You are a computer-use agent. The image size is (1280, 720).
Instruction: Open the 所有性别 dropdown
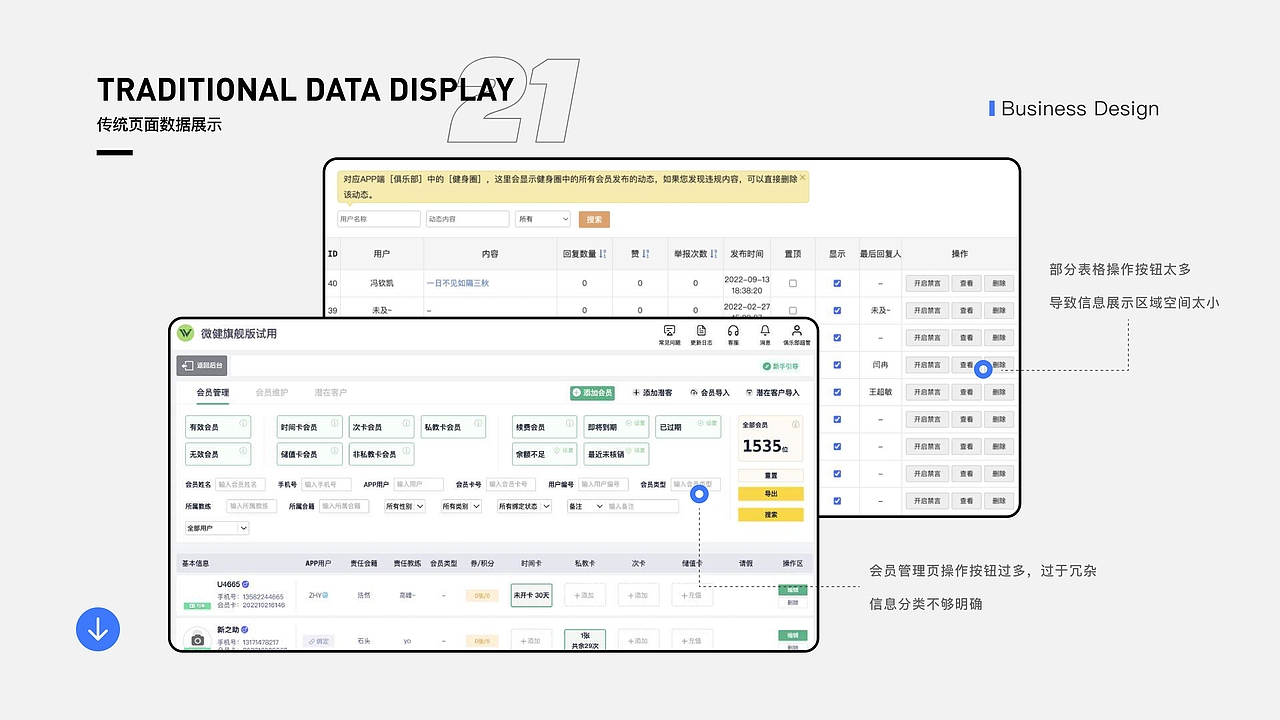tap(405, 506)
